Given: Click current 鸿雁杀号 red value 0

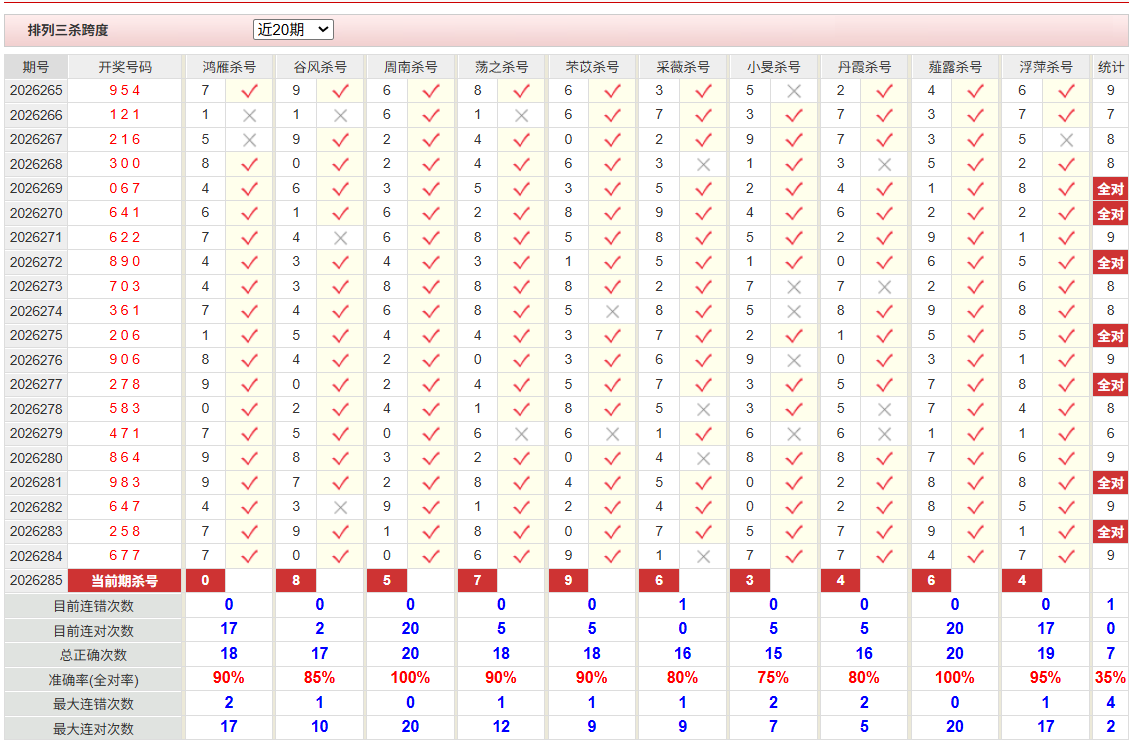Looking at the screenshot, I should 206,580.
